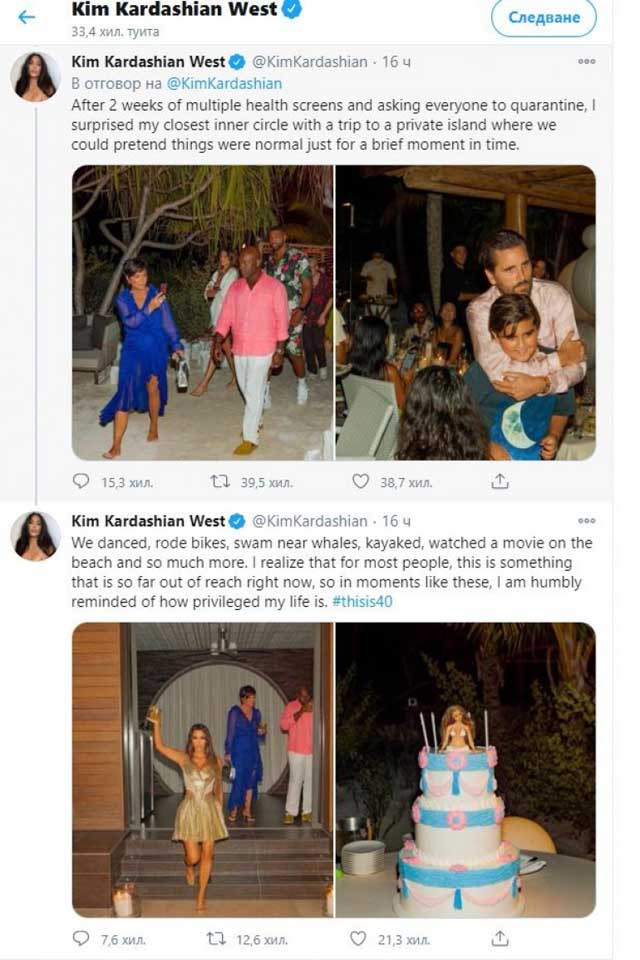Open the gold dress photo

click(201, 769)
